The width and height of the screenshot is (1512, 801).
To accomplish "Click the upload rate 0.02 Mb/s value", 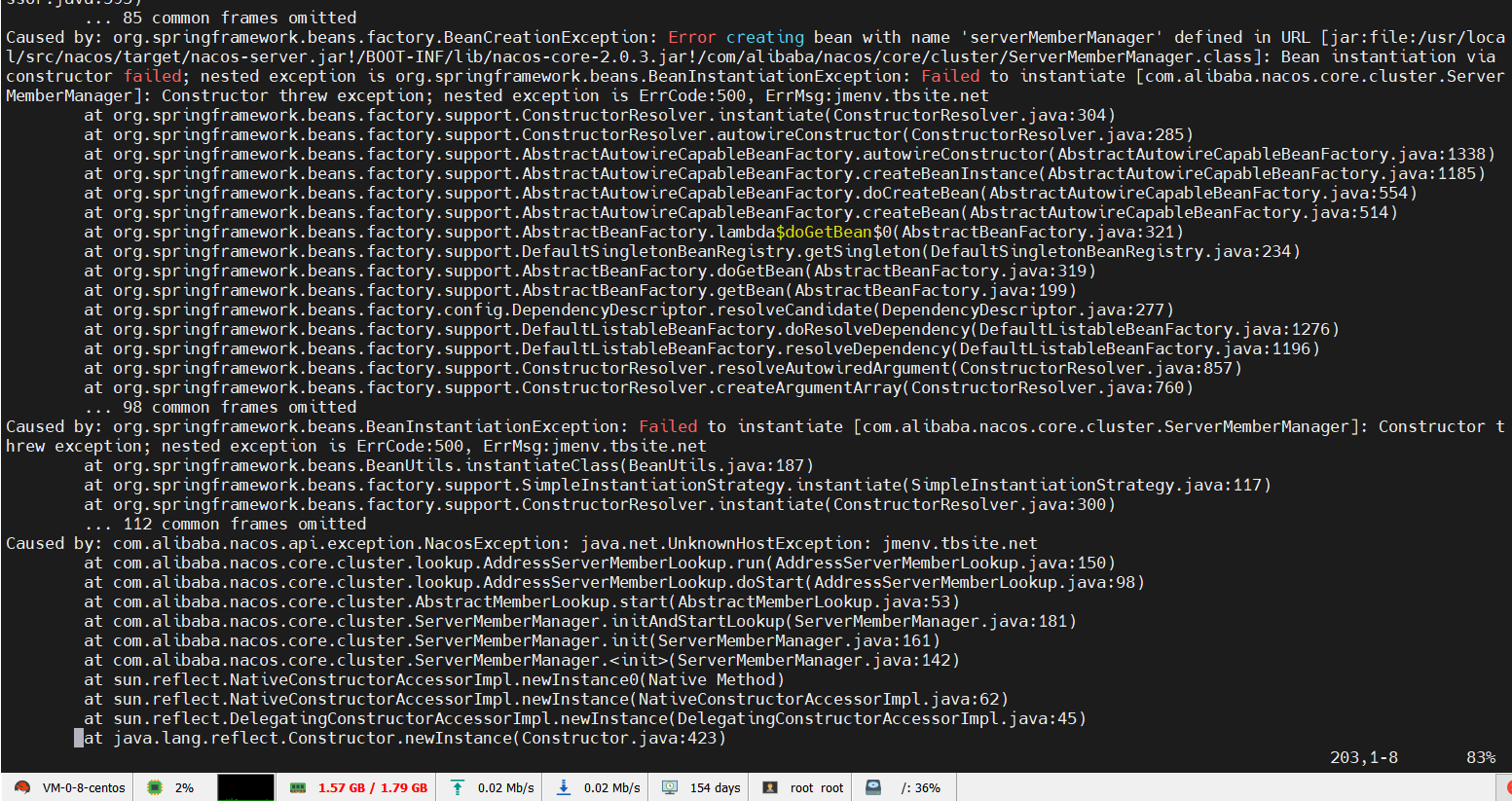I will tap(506, 788).
